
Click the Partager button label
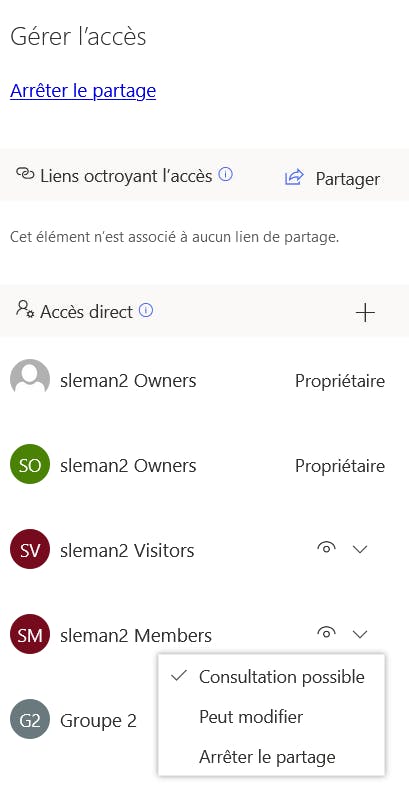[348, 179]
